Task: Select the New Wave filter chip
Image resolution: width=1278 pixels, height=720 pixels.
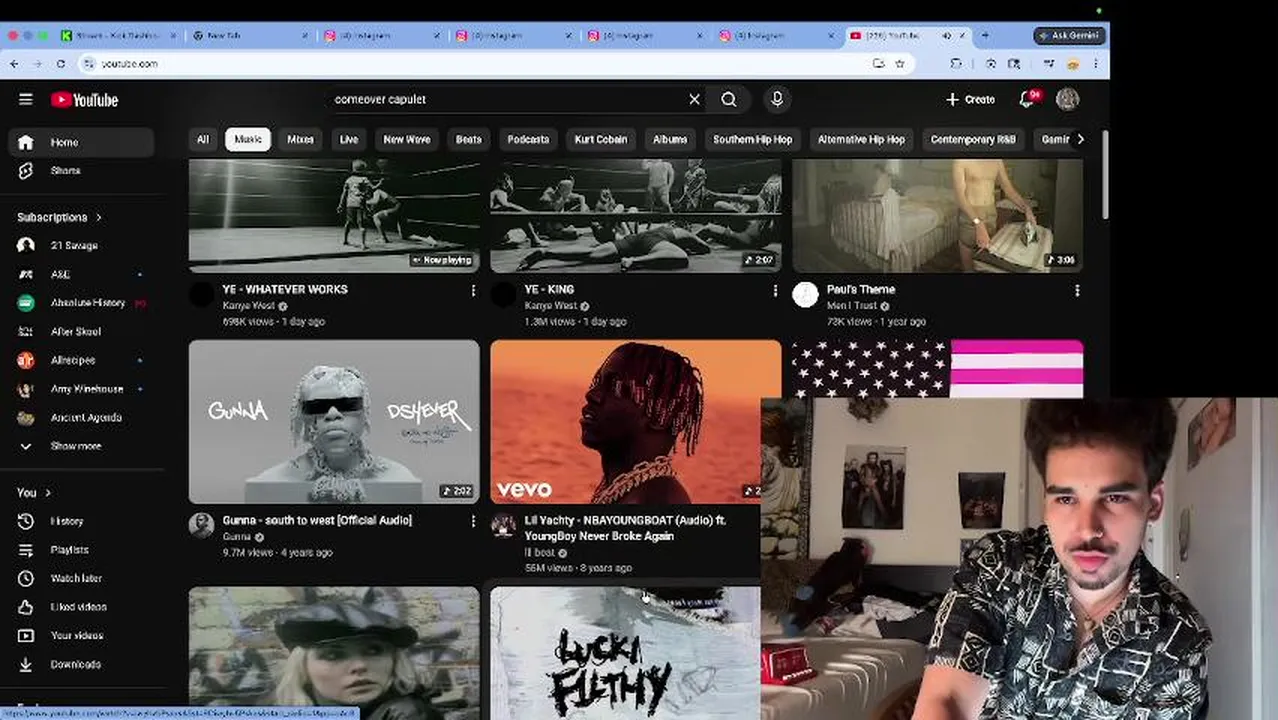Action: coord(407,139)
